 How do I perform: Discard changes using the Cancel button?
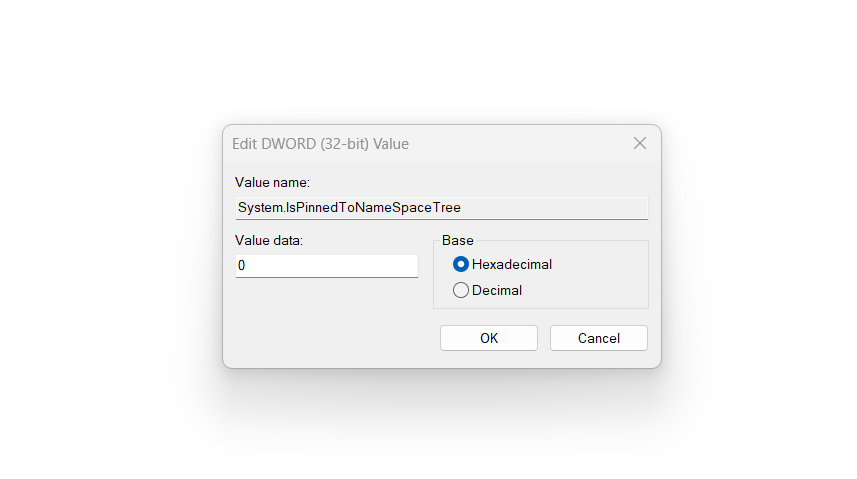pos(598,338)
